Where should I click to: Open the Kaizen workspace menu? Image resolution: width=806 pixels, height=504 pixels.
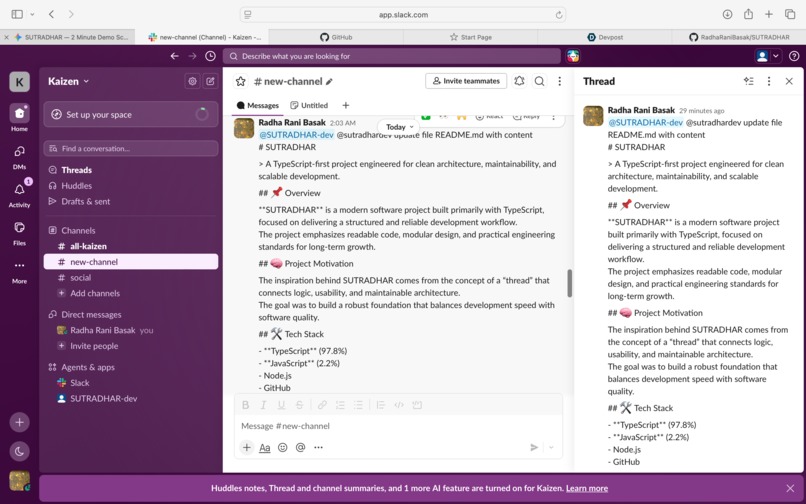pyautogui.click(x=68, y=81)
